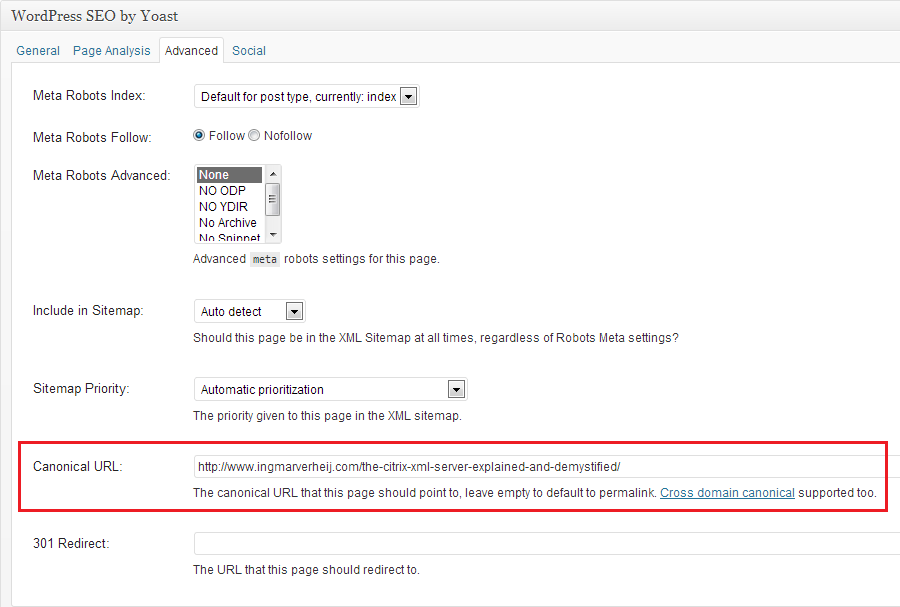Select the Nofollow radio button

pos(254,136)
